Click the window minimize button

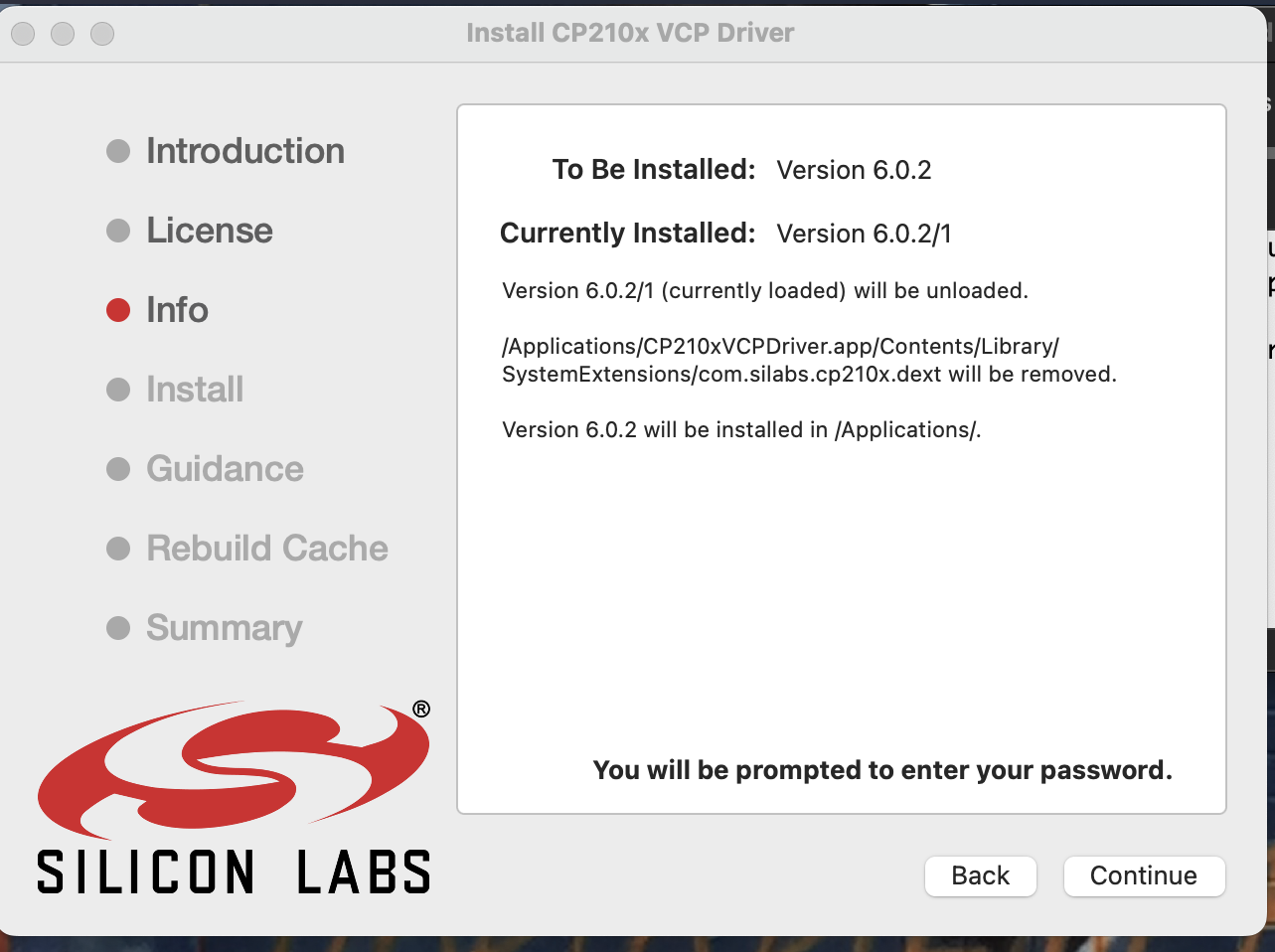(x=63, y=34)
